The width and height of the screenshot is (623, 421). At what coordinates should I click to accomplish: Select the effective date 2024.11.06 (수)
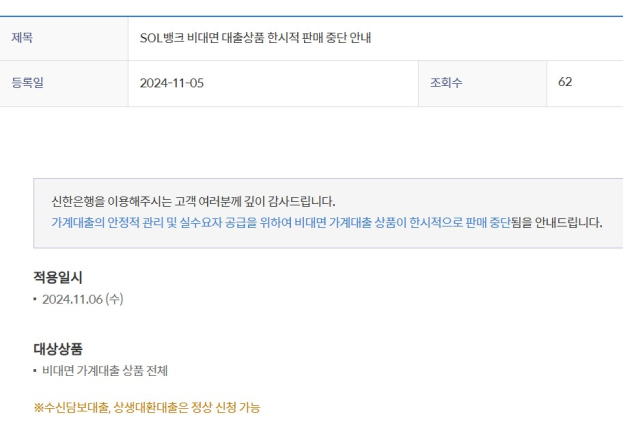(83, 299)
